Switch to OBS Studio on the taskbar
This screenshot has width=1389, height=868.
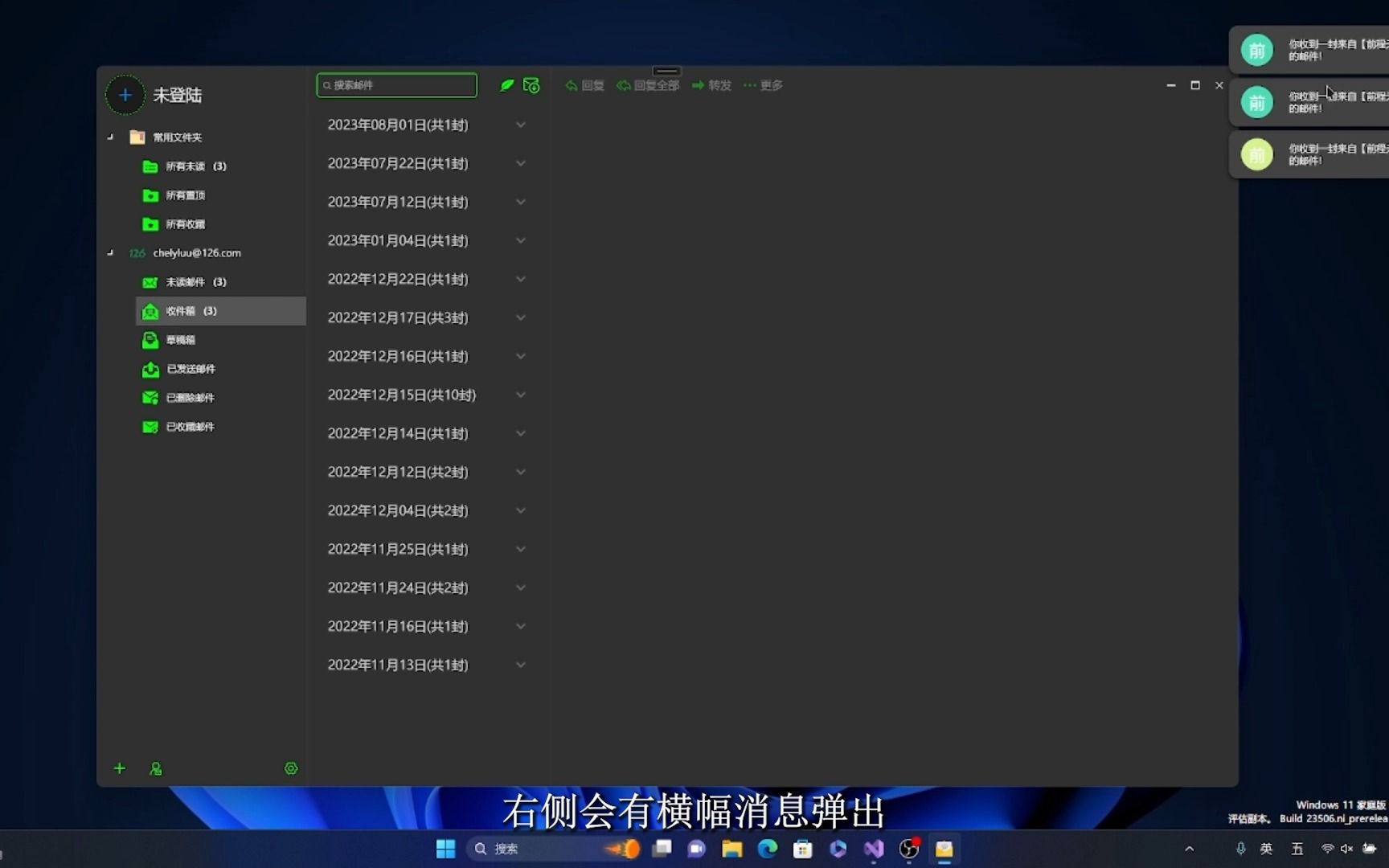point(909,849)
